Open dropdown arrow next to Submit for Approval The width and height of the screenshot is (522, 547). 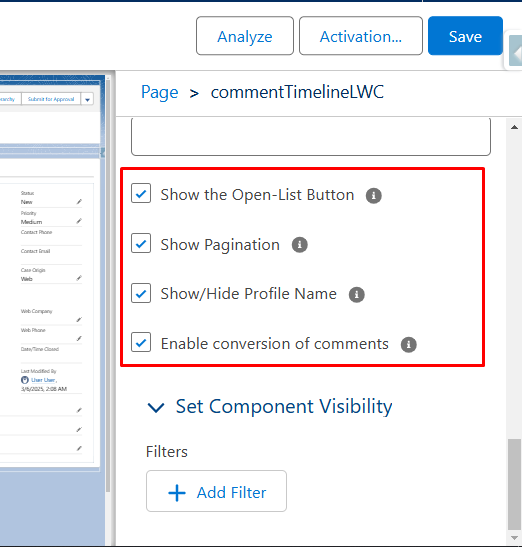[87, 99]
